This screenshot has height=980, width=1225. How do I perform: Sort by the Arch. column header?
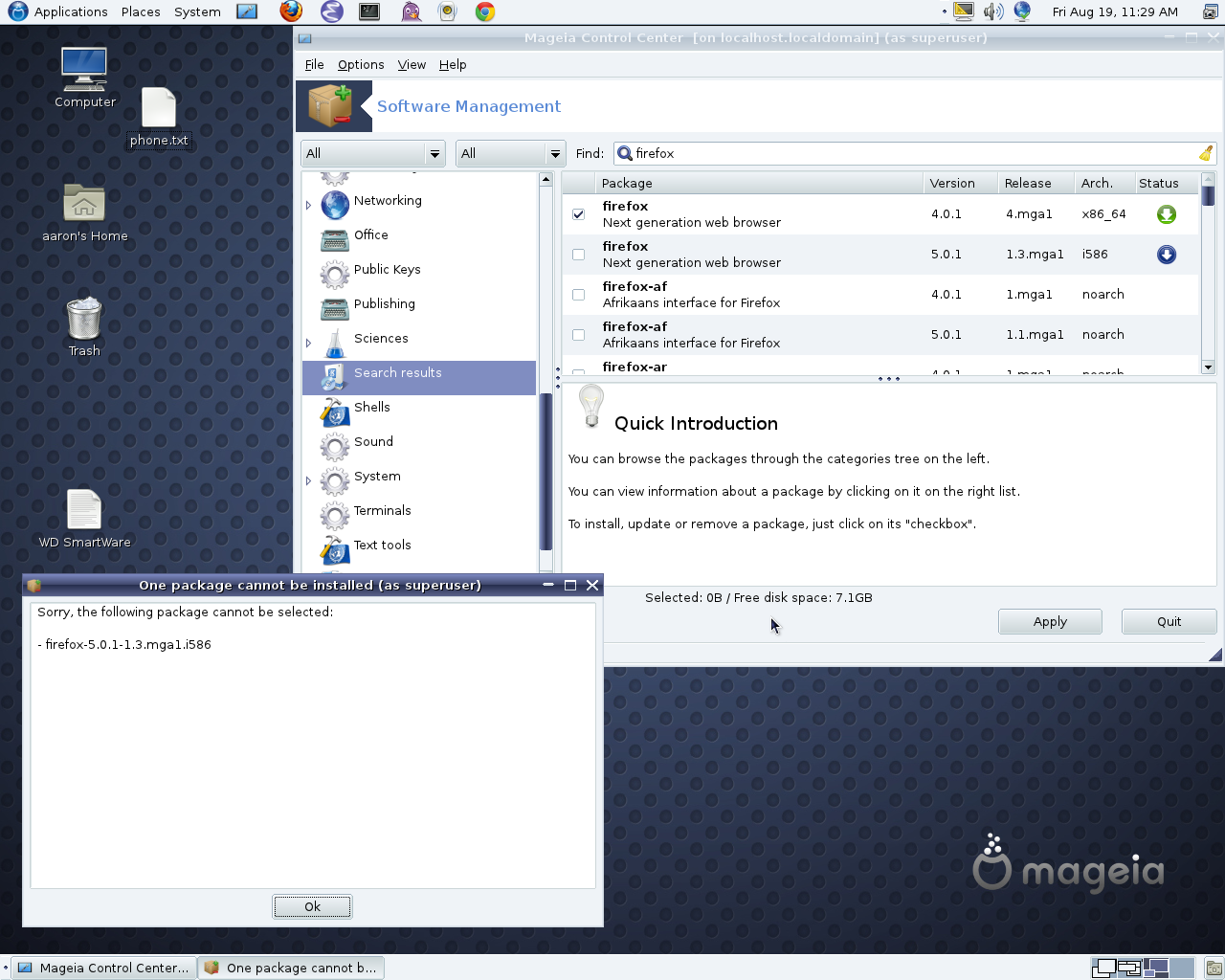point(1103,183)
